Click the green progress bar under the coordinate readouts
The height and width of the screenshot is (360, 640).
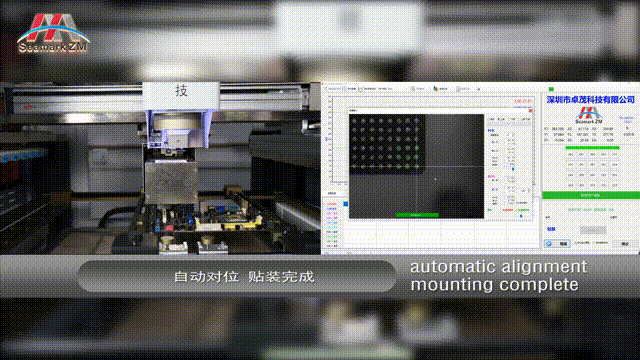[x=592, y=148]
